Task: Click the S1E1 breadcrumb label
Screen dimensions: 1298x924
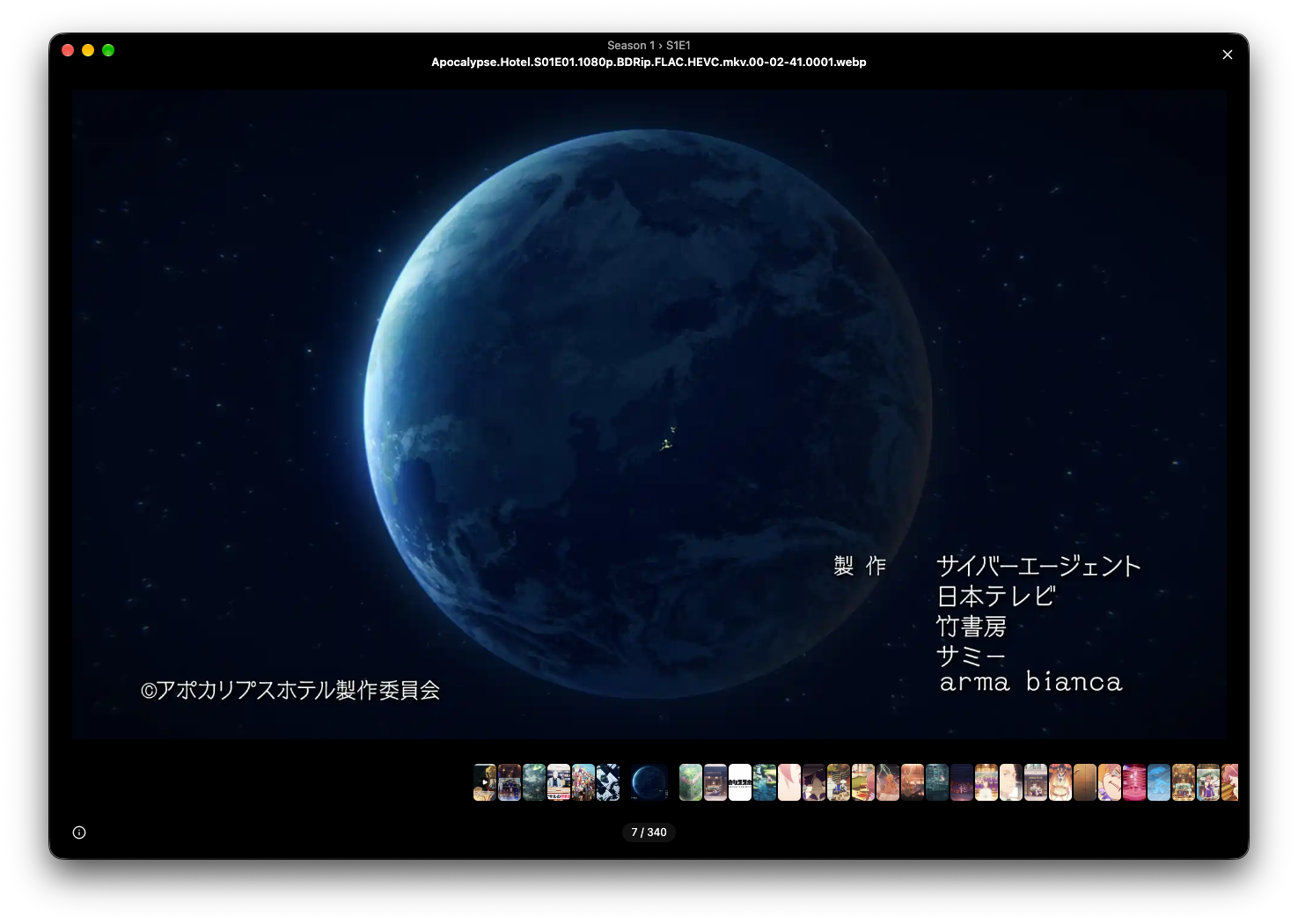Action: pos(678,46)
